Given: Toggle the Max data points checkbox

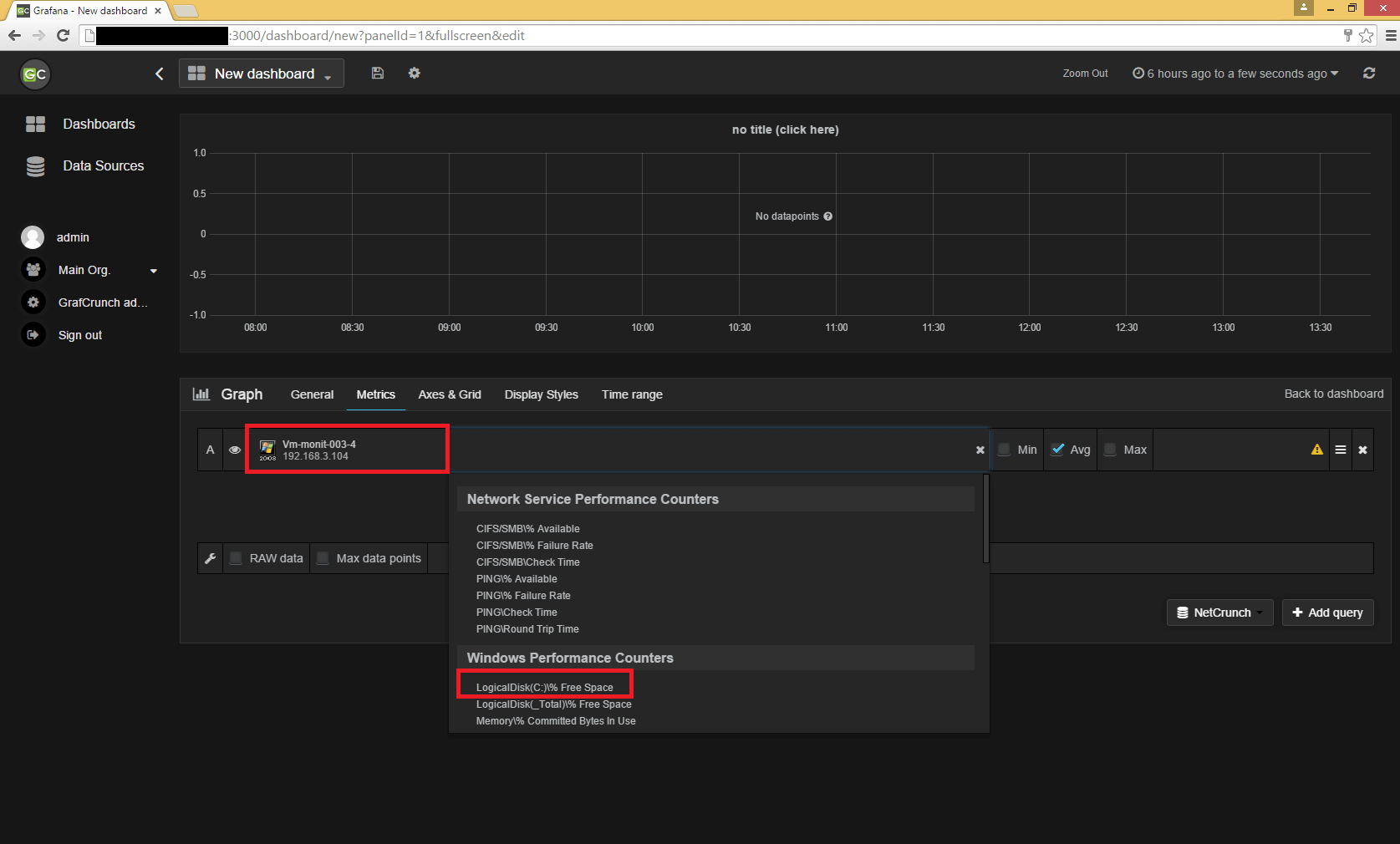Looking at the screenshot, I should point(323,558).
